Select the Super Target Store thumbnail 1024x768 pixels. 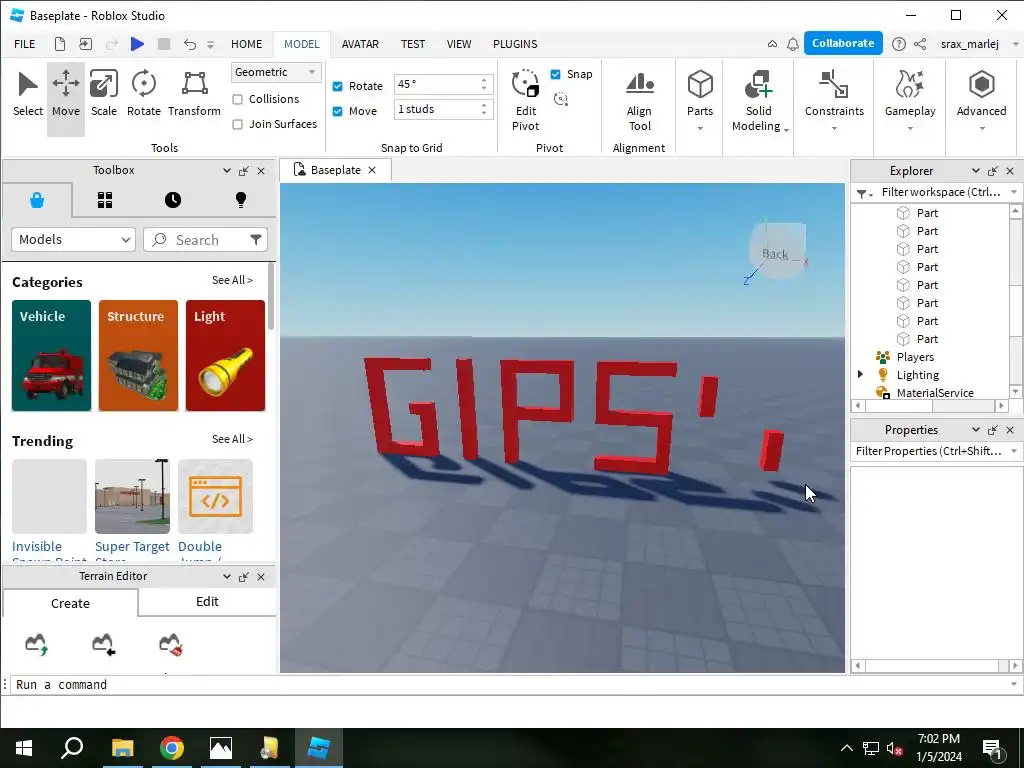132,496
